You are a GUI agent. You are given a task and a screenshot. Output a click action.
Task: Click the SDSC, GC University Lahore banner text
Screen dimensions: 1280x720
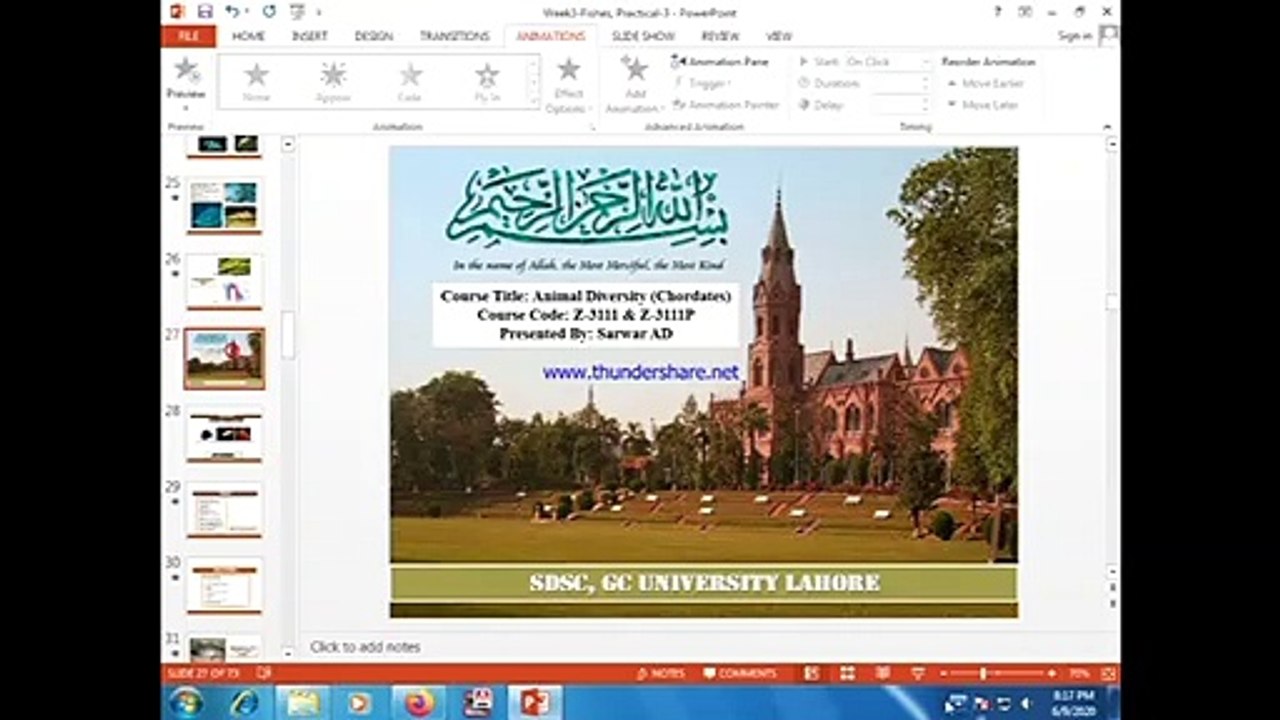[x=704, y=583]
